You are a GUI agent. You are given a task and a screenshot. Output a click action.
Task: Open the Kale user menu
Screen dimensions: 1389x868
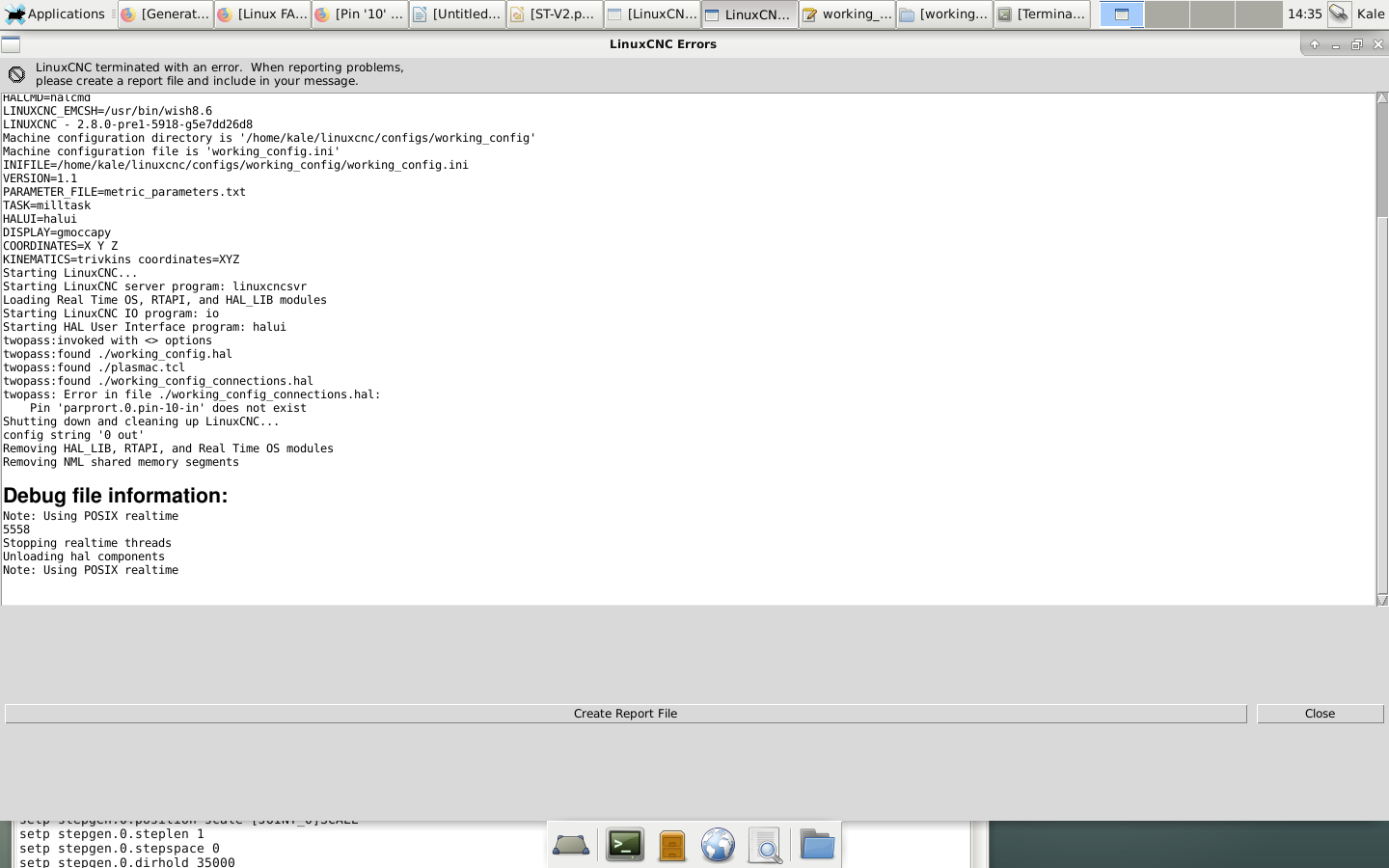point(1371,14)
